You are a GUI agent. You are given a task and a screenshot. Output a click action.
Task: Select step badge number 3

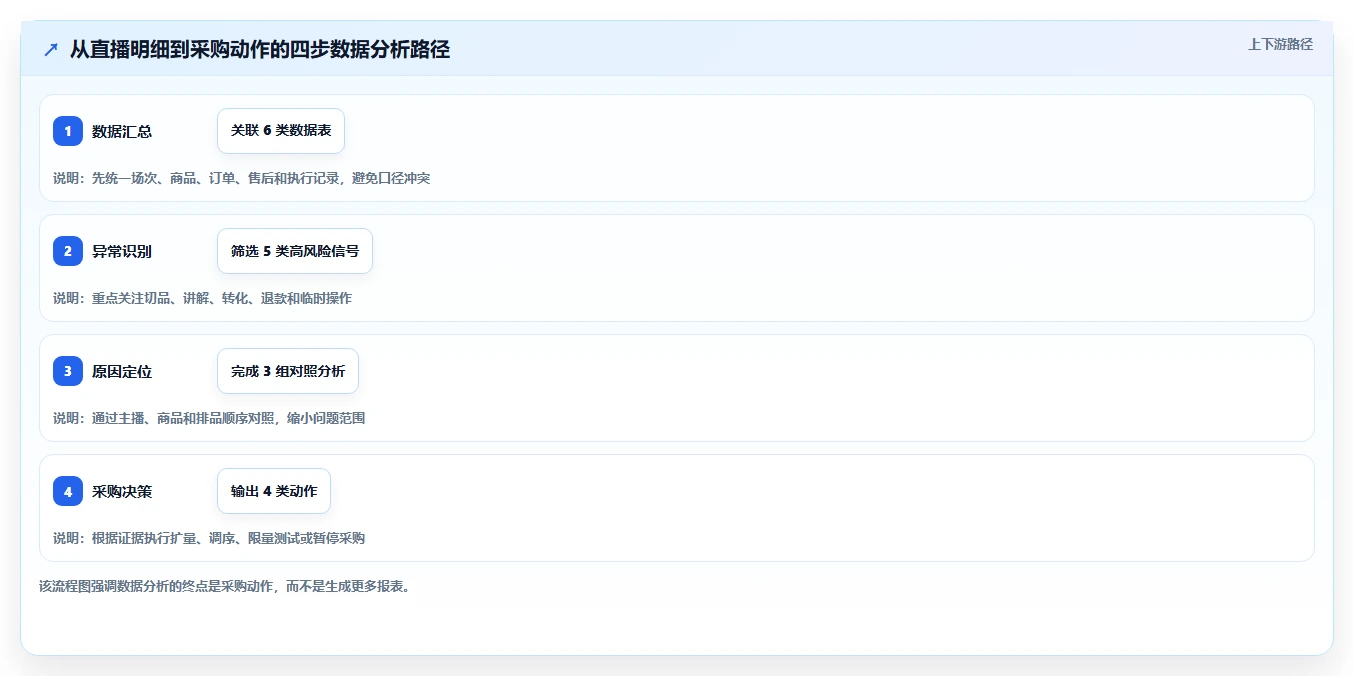tap(68, 371)
